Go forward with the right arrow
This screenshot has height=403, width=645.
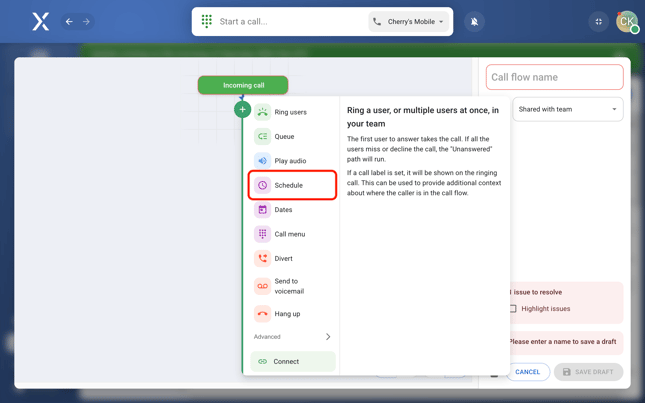coord(86,21)
